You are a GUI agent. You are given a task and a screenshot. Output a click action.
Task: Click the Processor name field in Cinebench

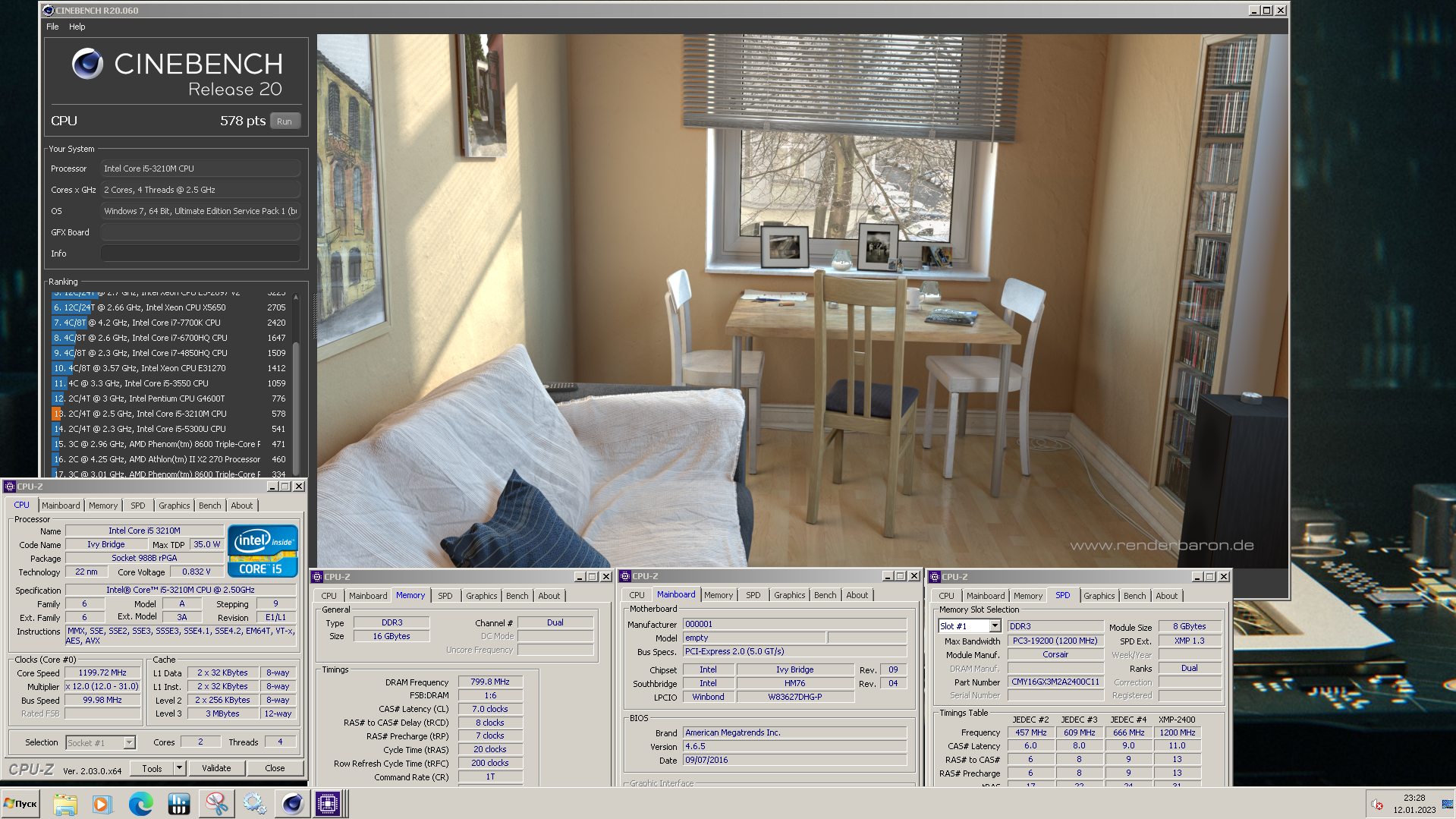(200, 169)
